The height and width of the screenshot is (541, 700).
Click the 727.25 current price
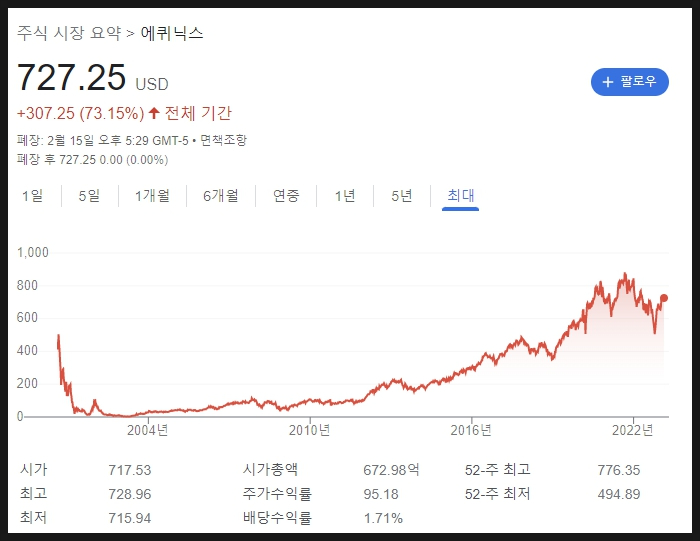pyautogui.click(x=71, y=77)
